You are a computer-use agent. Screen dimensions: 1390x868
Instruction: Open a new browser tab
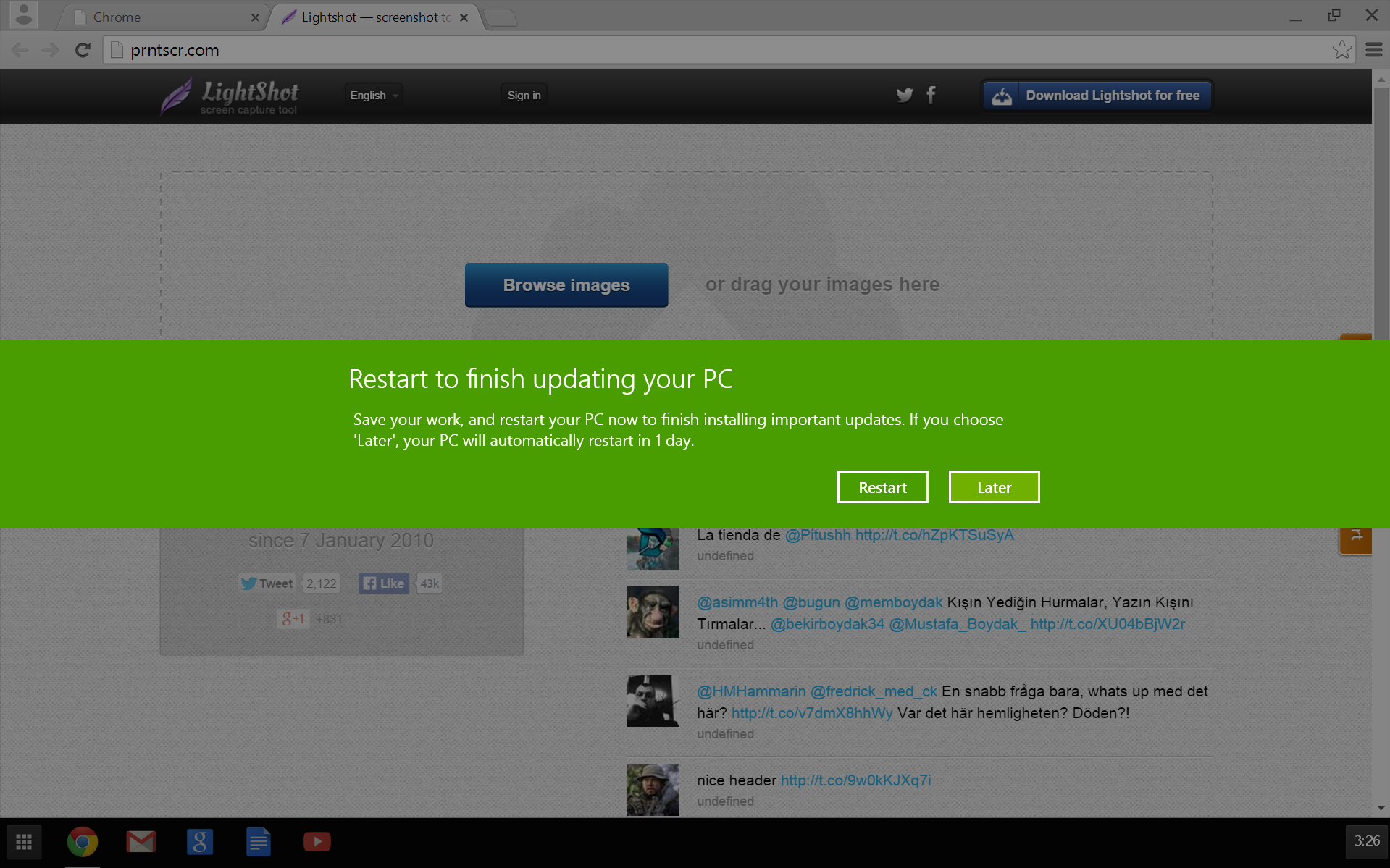(x=501, y=18)
